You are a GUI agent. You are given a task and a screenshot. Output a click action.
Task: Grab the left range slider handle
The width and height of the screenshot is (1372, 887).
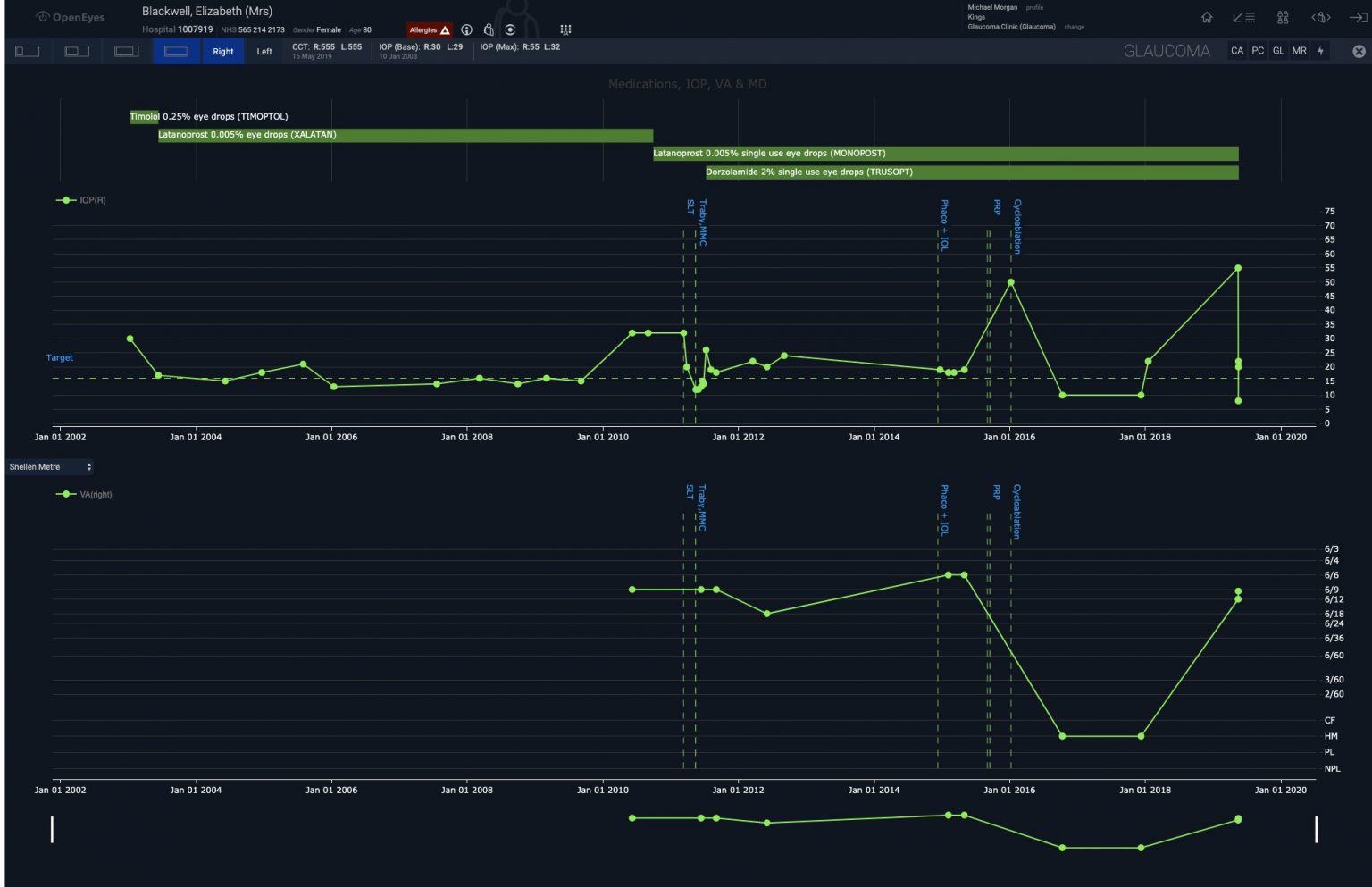click(52, 829)
